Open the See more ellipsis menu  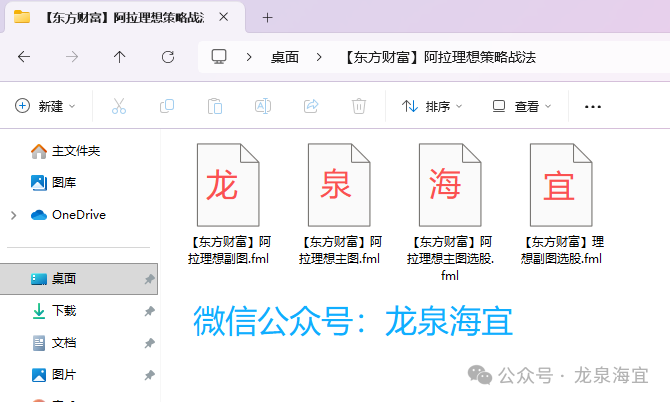[x=593, y=106]
